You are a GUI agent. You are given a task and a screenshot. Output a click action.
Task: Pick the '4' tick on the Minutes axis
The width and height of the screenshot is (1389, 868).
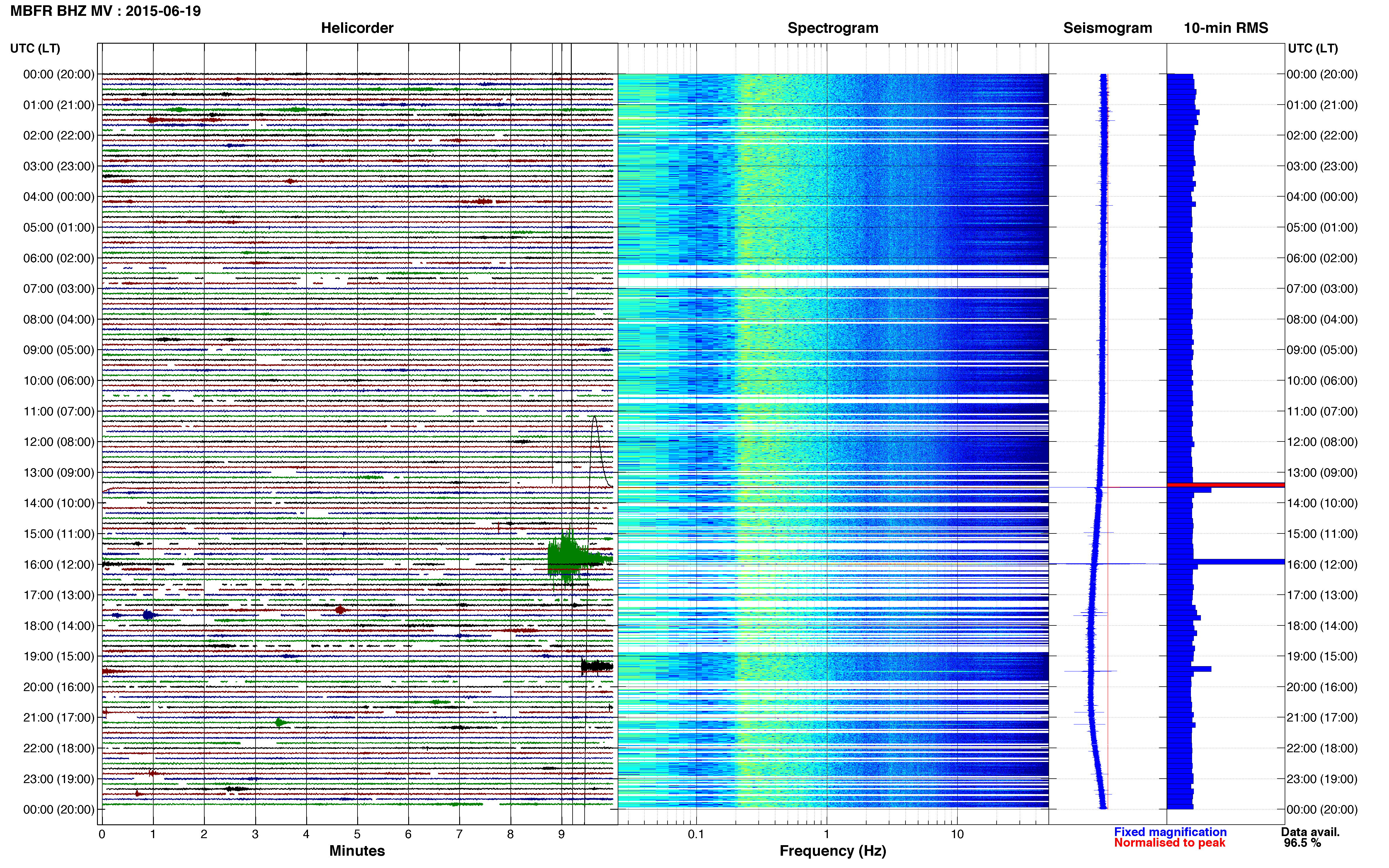[306, 834]
